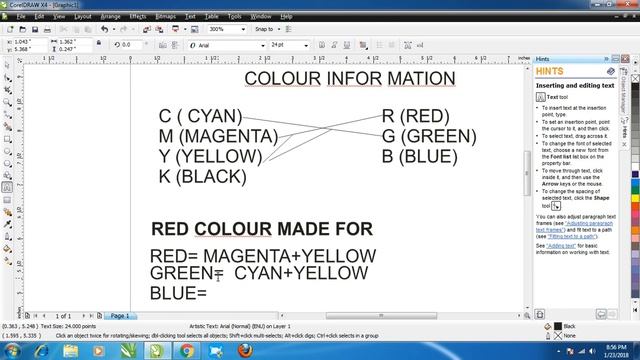Click the Options icon in toolbar
The height and width of the screenshot is (360, 640).
(288, 29)
